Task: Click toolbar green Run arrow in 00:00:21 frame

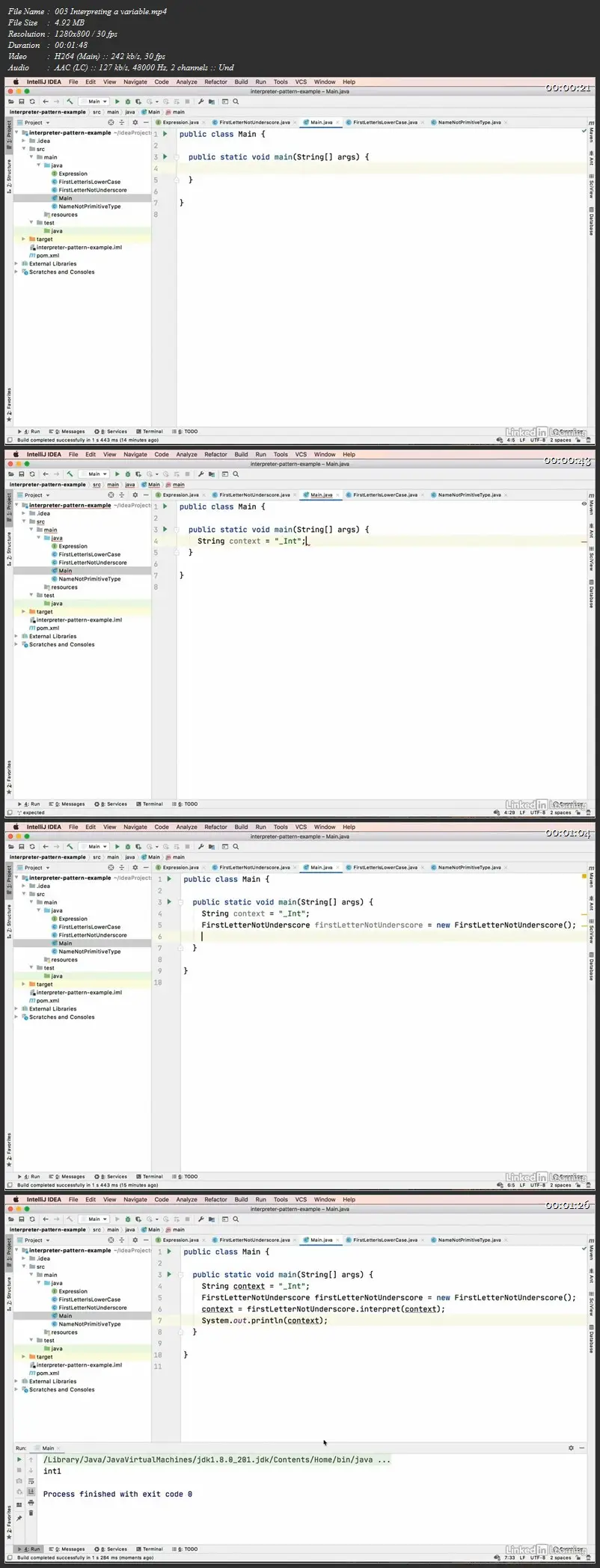Action: (117, 101)
